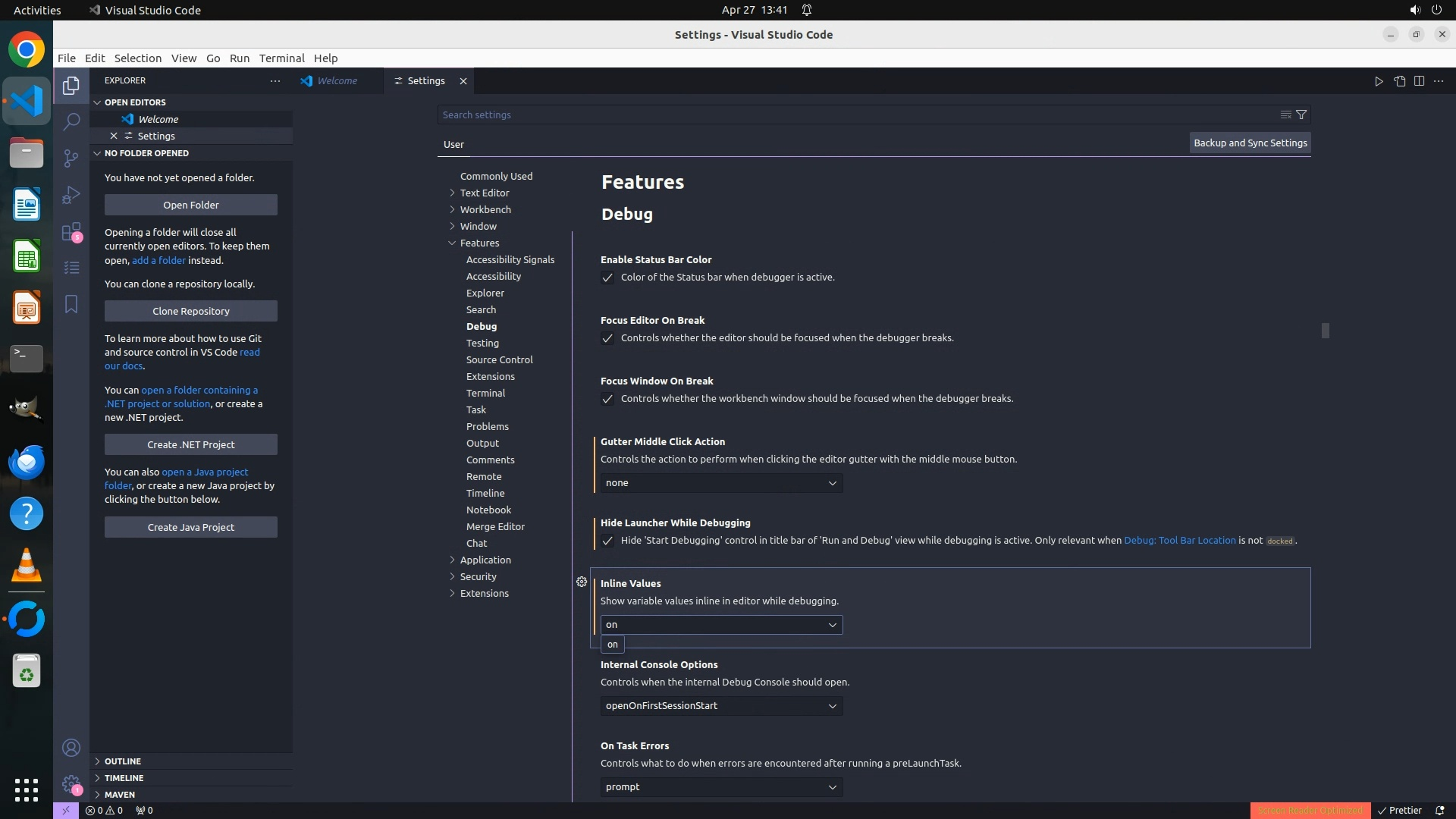
Task: Click the split editor right icon
Action: coord(1419,81)
